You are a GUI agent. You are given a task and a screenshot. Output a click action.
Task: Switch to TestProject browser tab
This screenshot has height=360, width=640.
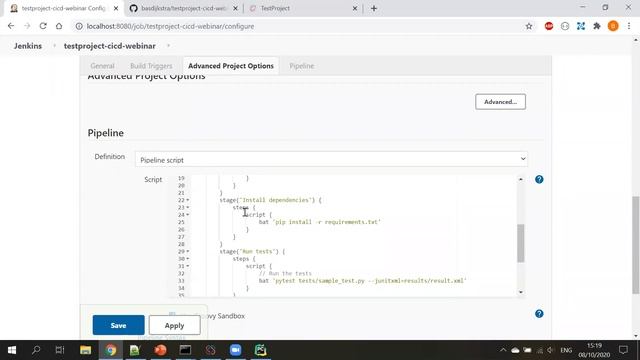[x=302, y=8]
